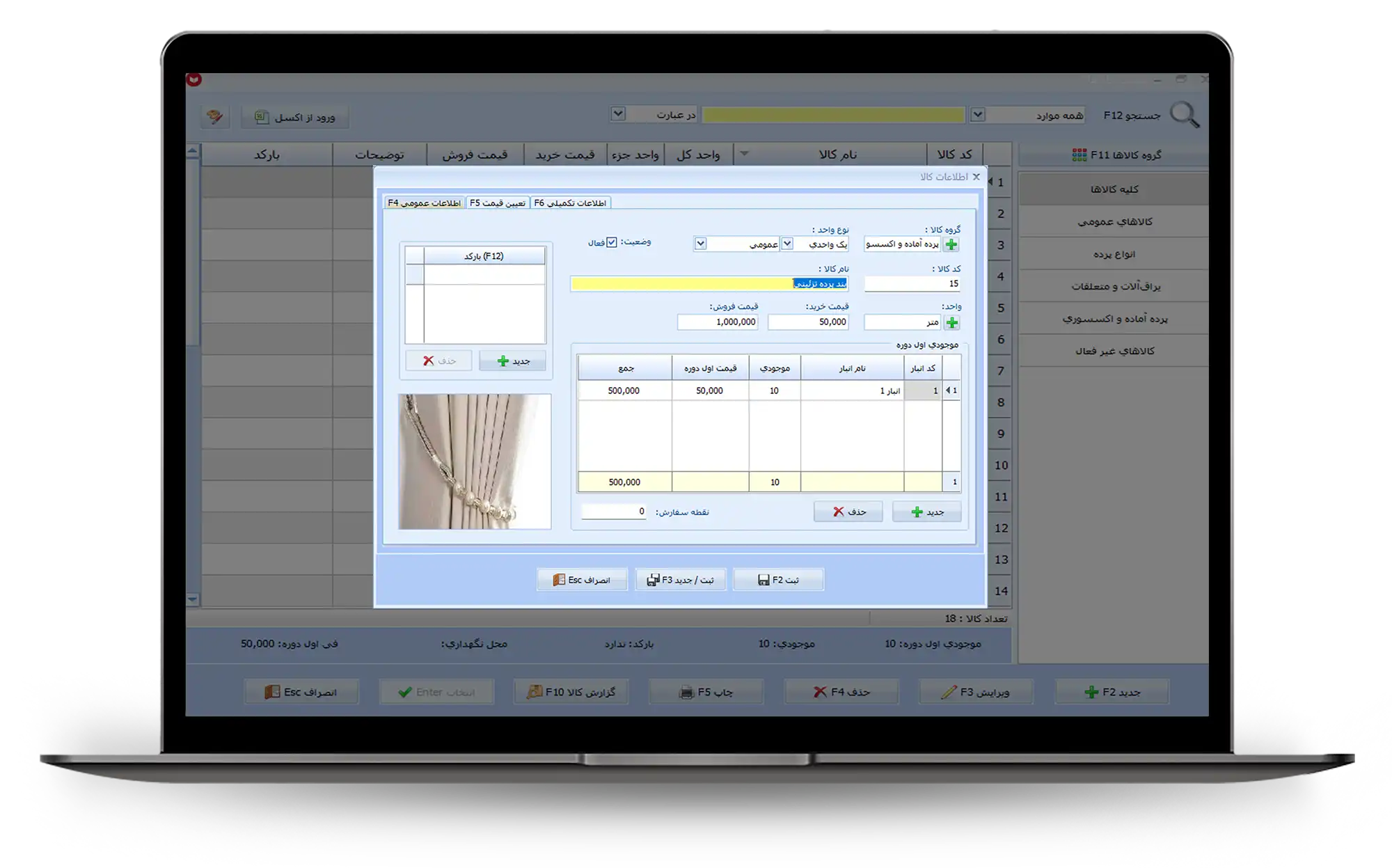Click green plus next to product group
Screen dimensions: 1392x868
[x=951, y=244]
